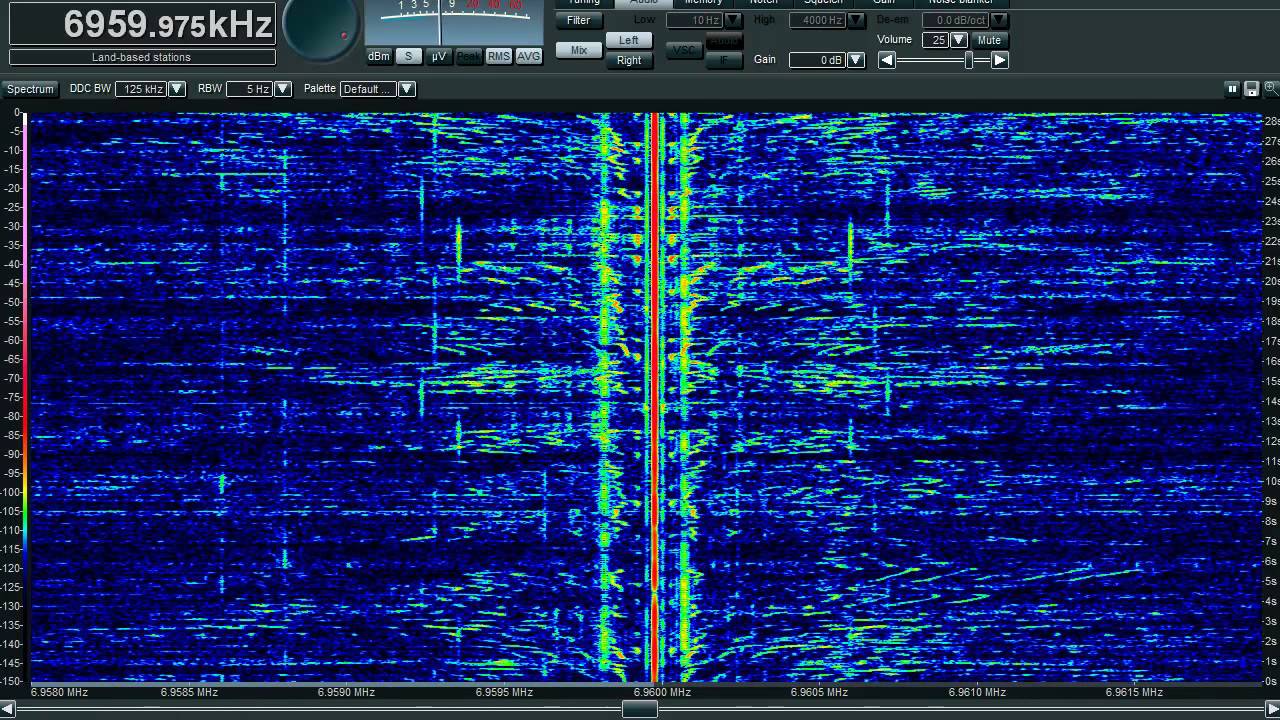The width and height of the screenshot is (1280, 720).
Task: Open the Notch tab
Action: click(763, 2)
